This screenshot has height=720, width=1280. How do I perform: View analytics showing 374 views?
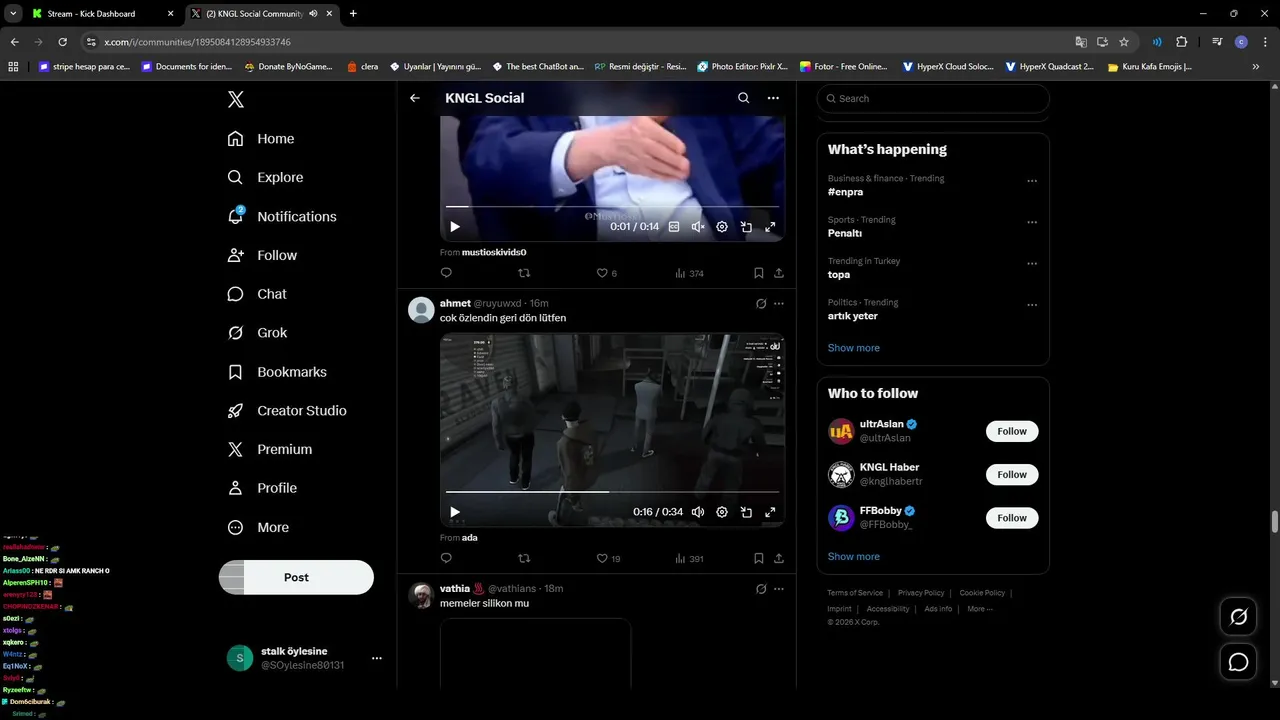689,273
